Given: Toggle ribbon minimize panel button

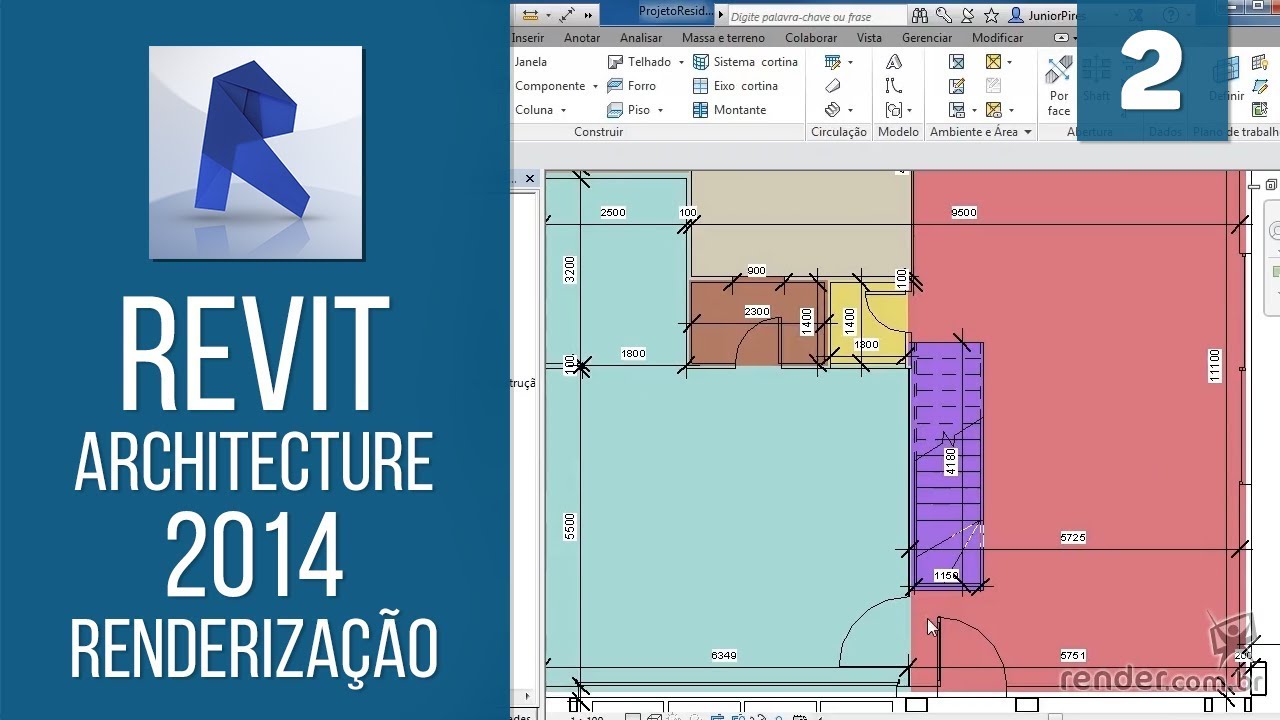Looking at the screenshot, I should [1062, 38].
